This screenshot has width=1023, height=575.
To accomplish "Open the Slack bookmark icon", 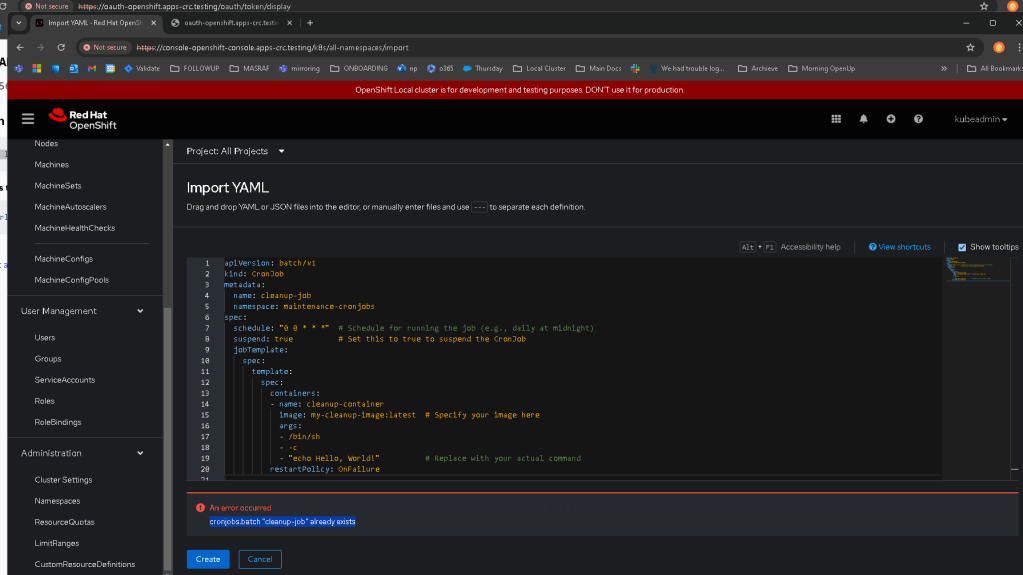I will pos(635,69).
